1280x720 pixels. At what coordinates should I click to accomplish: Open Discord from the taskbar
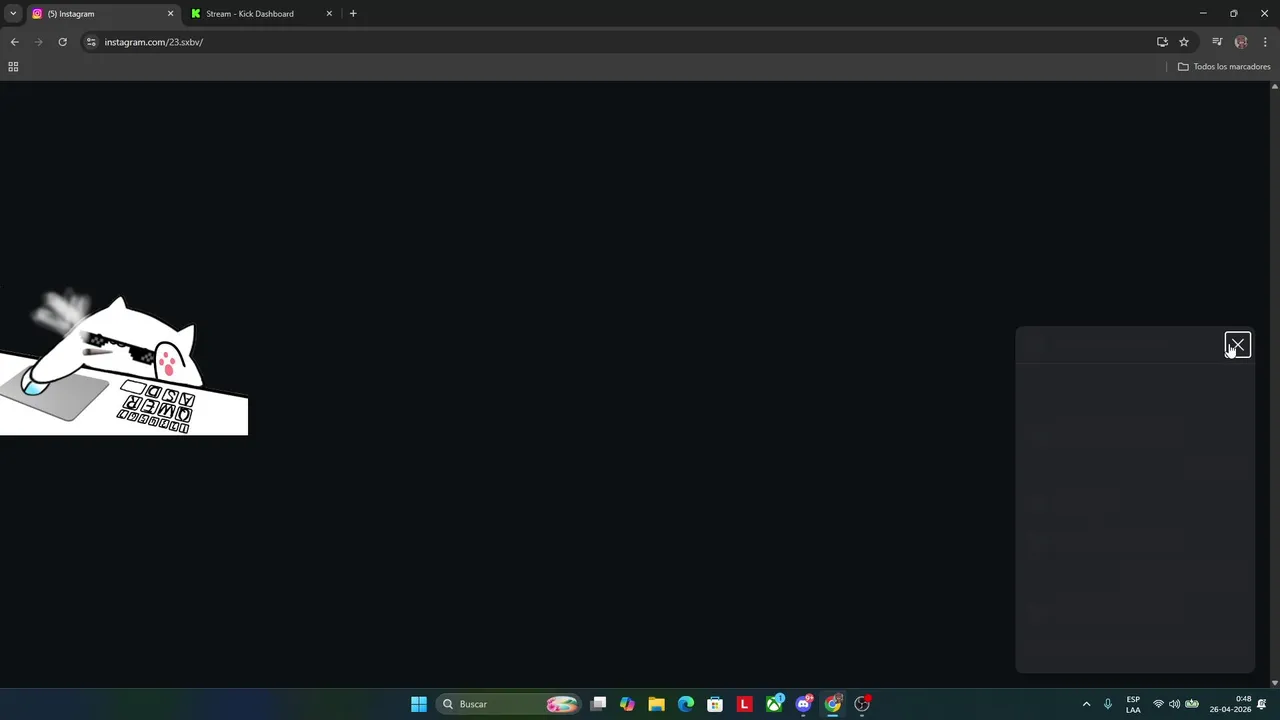coord(803,704)
